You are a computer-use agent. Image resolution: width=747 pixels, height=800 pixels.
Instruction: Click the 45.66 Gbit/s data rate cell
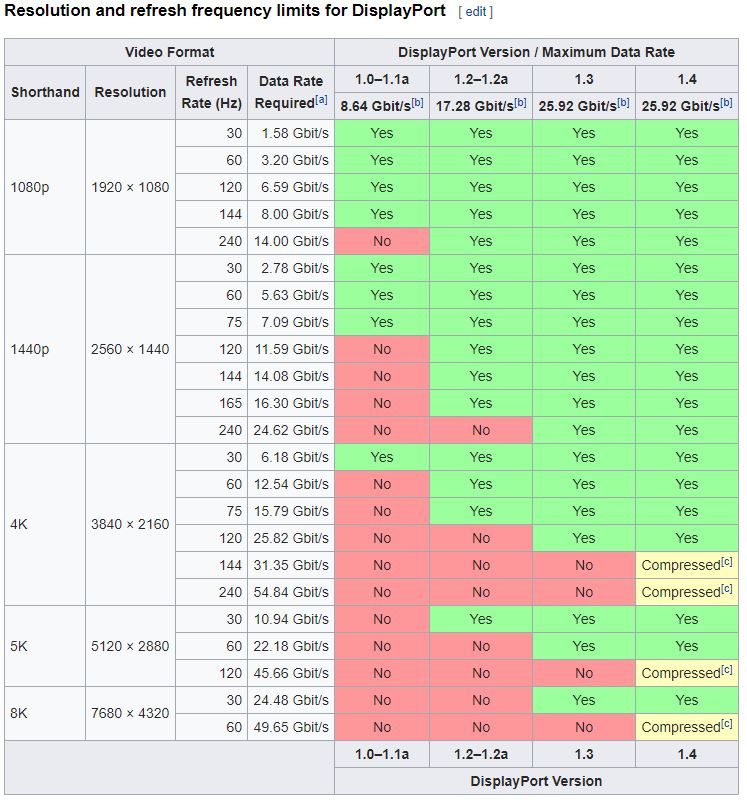(x=291, y=673)
